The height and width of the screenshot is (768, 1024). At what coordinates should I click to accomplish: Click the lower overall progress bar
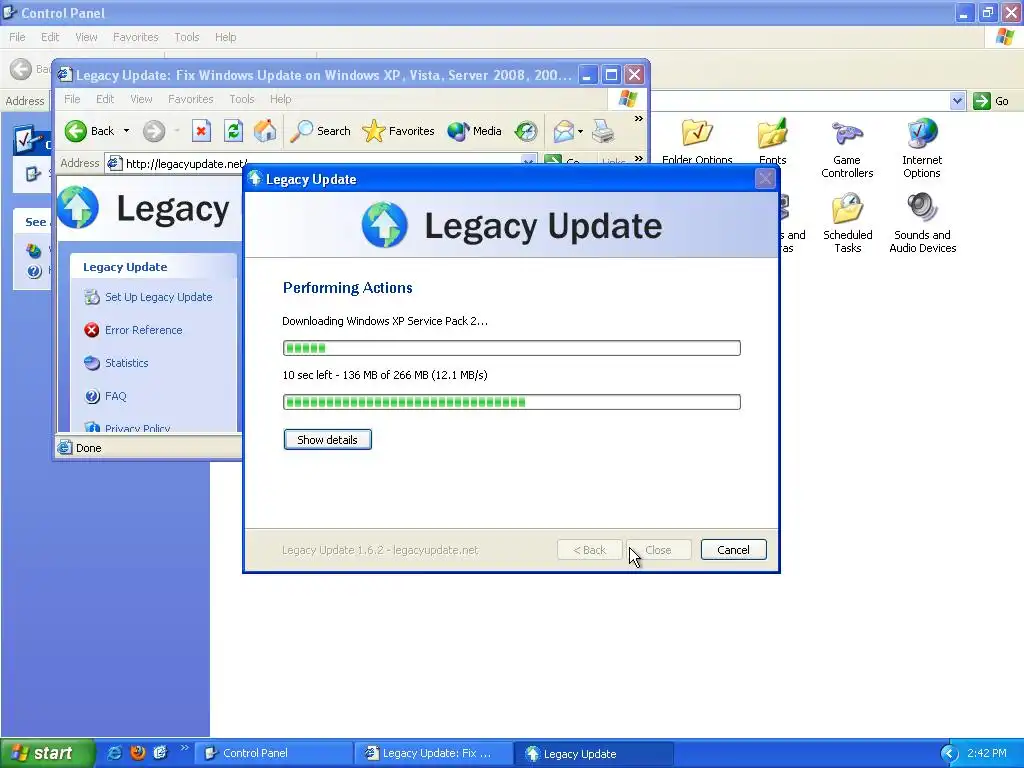tap(511, 402)
